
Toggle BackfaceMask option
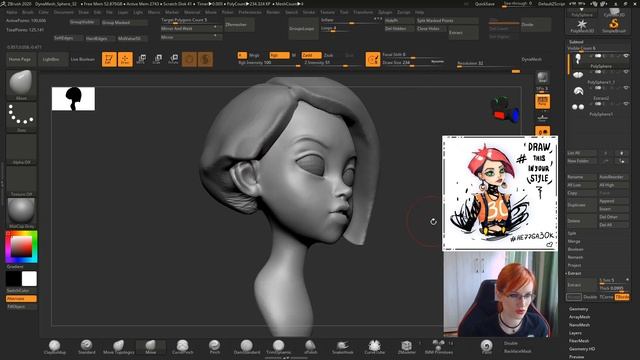tap(517, 351)
